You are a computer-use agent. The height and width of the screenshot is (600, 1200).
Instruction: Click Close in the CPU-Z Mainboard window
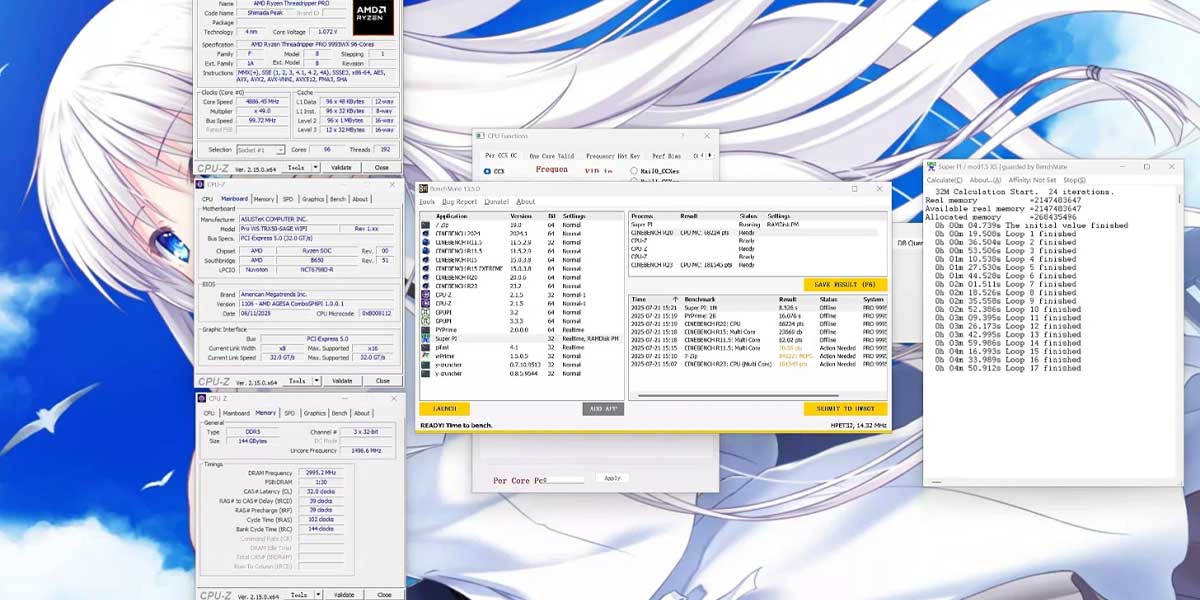[x=383, y=381]
